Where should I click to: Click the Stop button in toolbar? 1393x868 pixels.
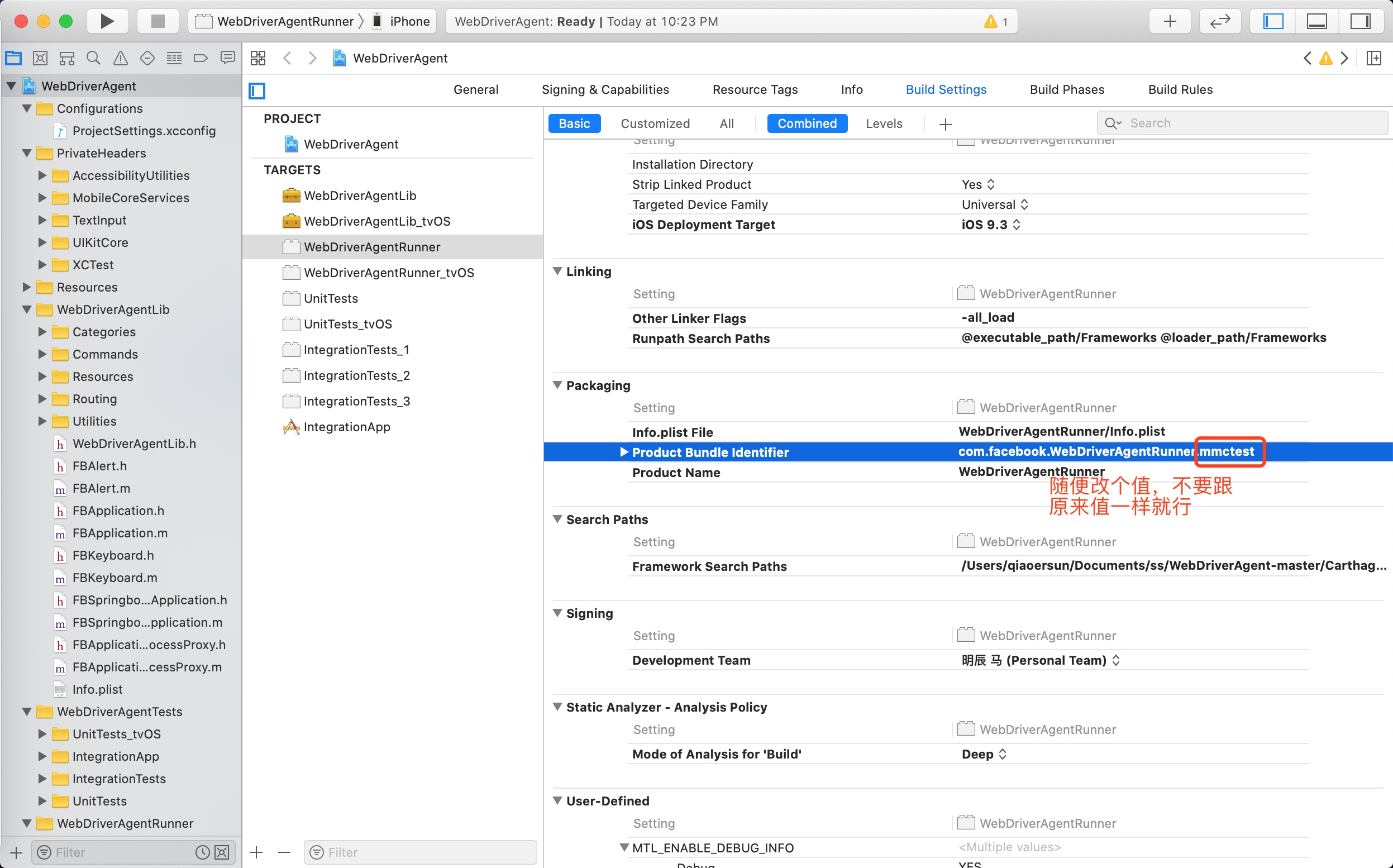pos(158,21)
